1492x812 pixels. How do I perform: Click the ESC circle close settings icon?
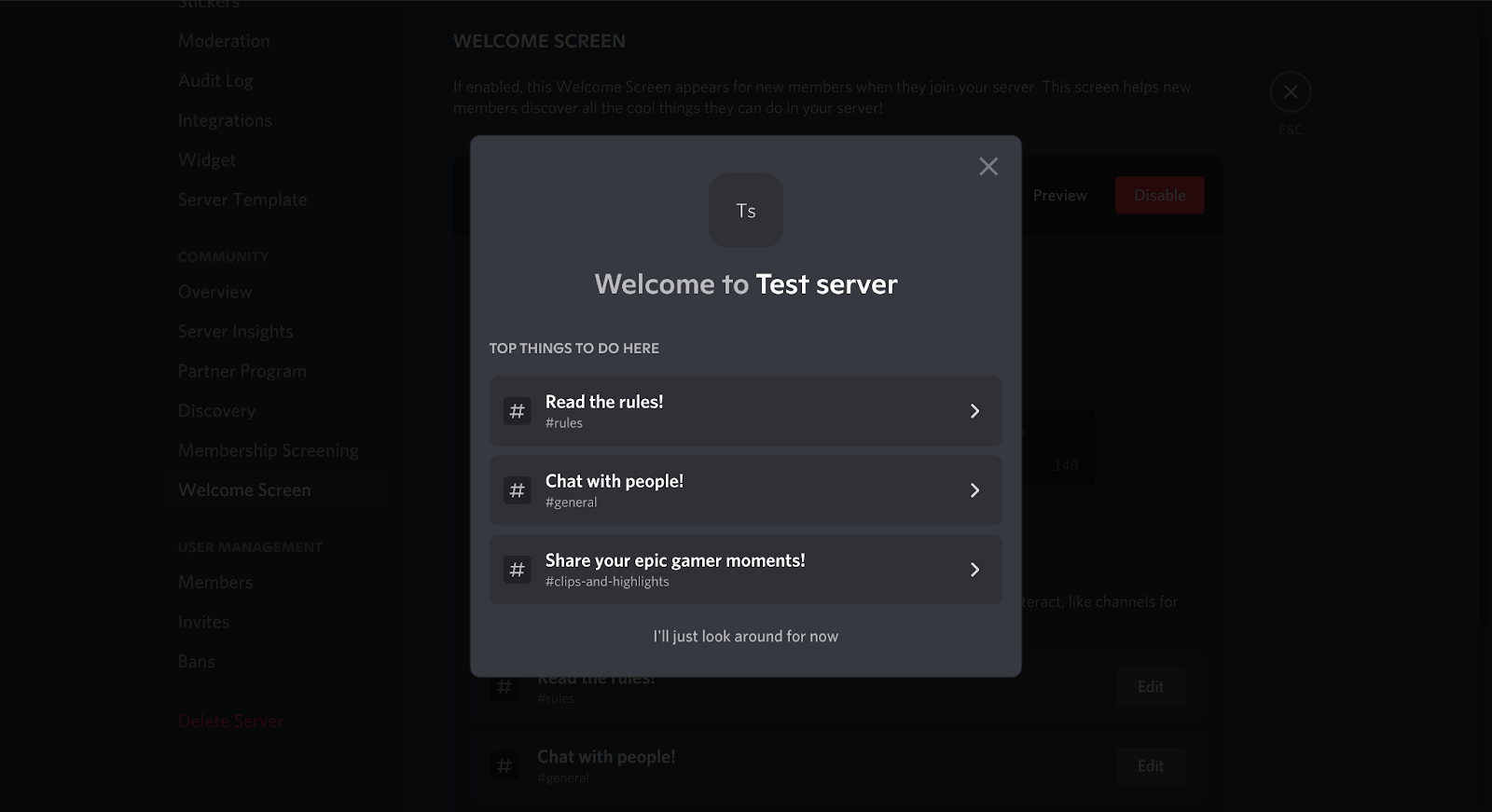1291,91
